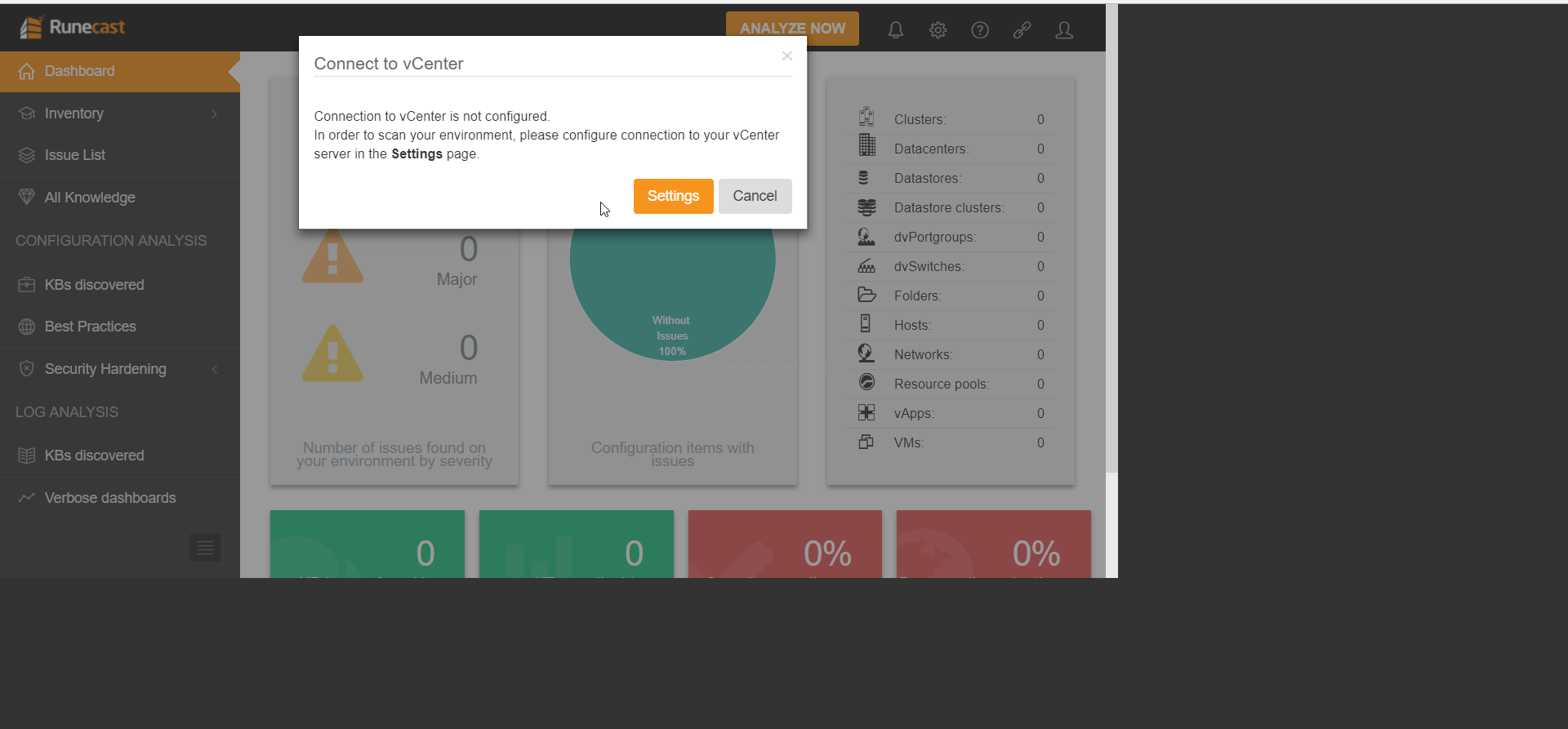
Task: Click the Best Practices globe icon
Action: (x=27, y=327)
